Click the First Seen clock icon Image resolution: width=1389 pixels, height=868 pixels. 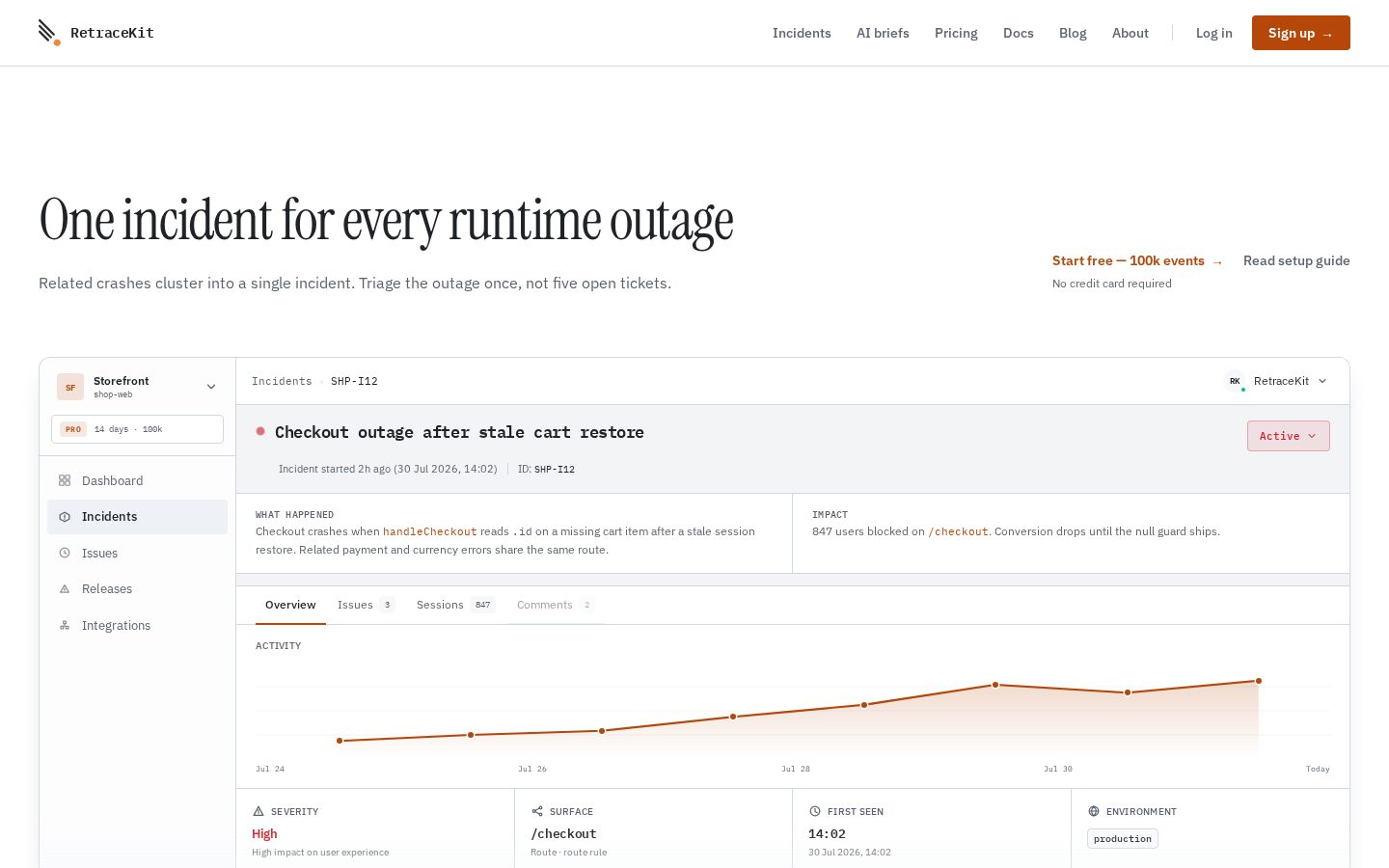click(x=815, y=811)
